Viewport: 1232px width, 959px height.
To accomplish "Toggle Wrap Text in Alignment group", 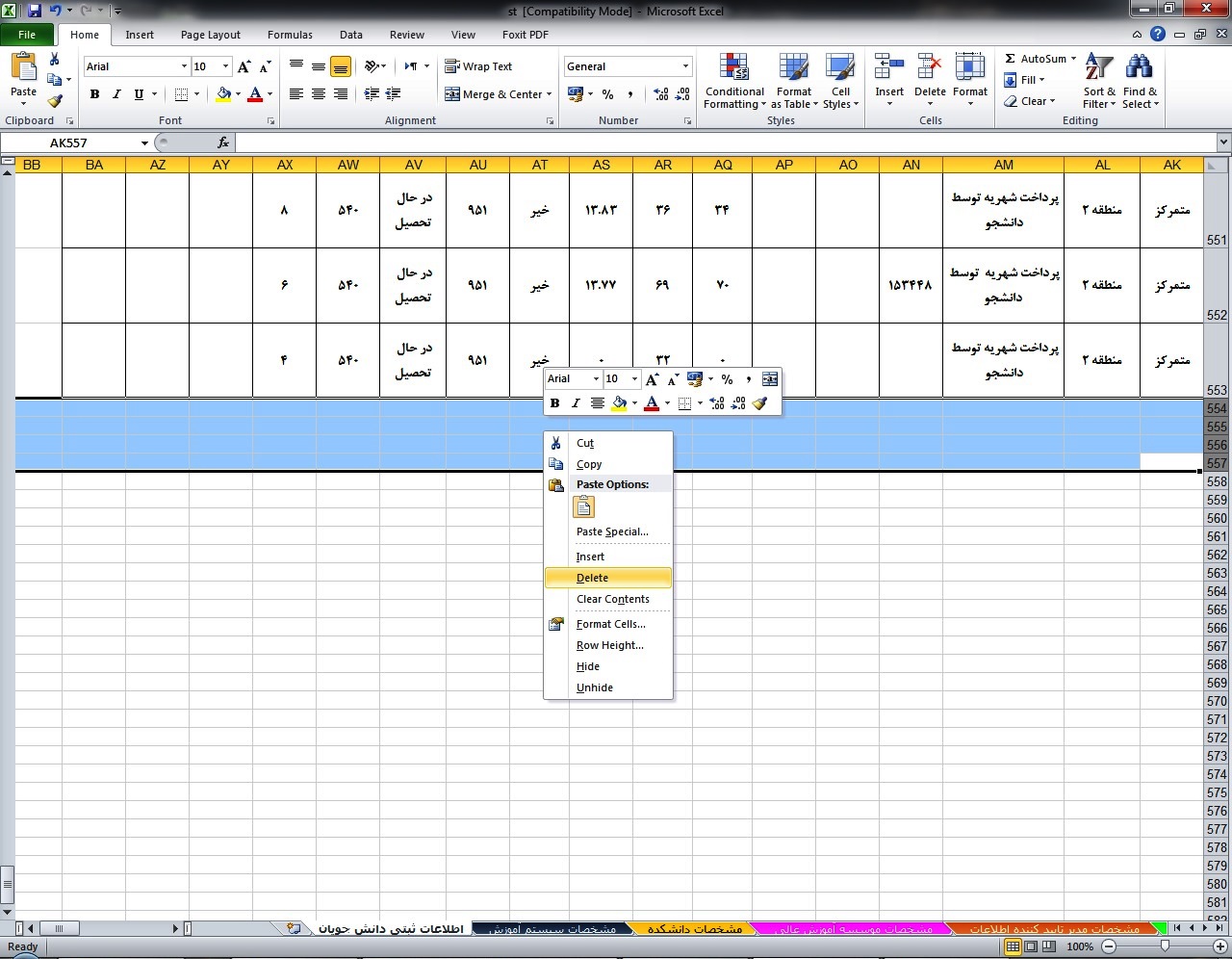I will [478, 66].
